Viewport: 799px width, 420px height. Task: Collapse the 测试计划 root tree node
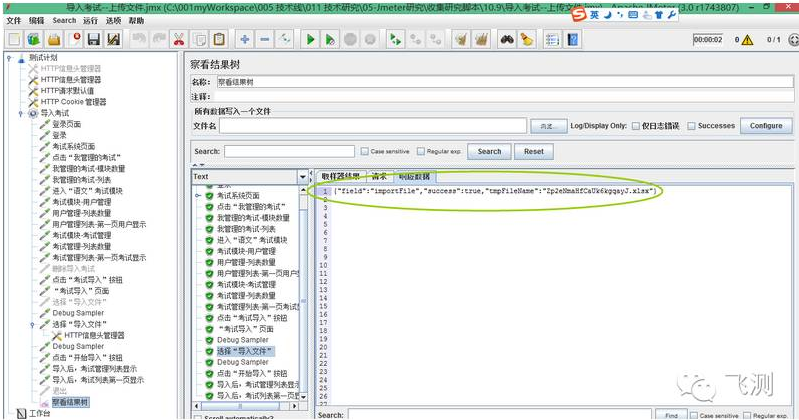[x=9, y=58]
